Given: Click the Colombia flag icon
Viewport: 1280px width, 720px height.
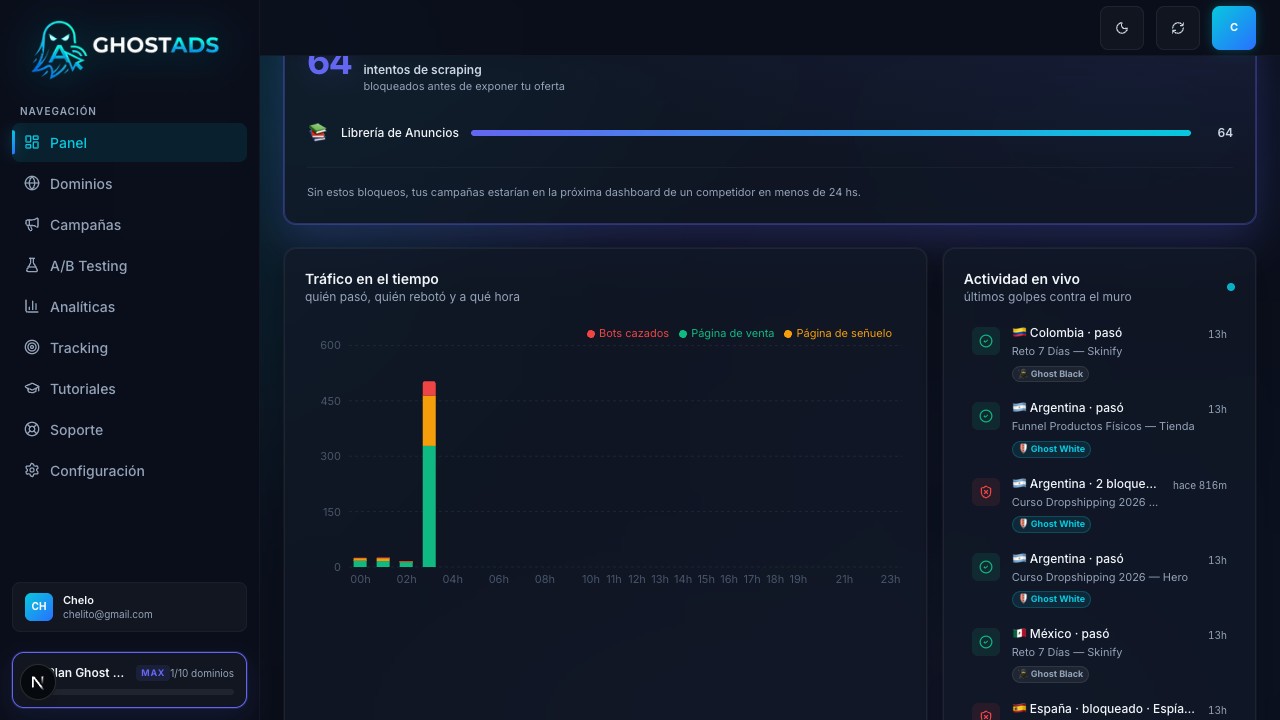Looking at the screenshot, I should tap(1019, 333).
